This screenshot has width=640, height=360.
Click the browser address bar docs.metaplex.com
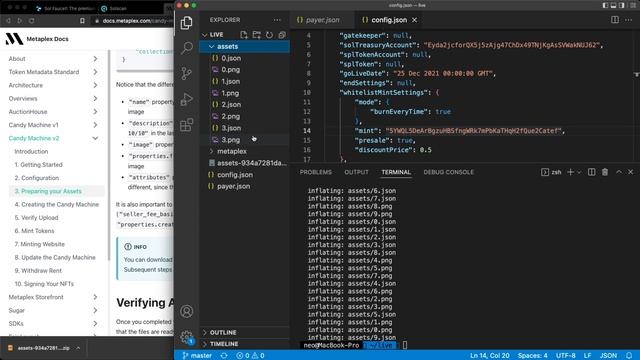coord(135,20)
